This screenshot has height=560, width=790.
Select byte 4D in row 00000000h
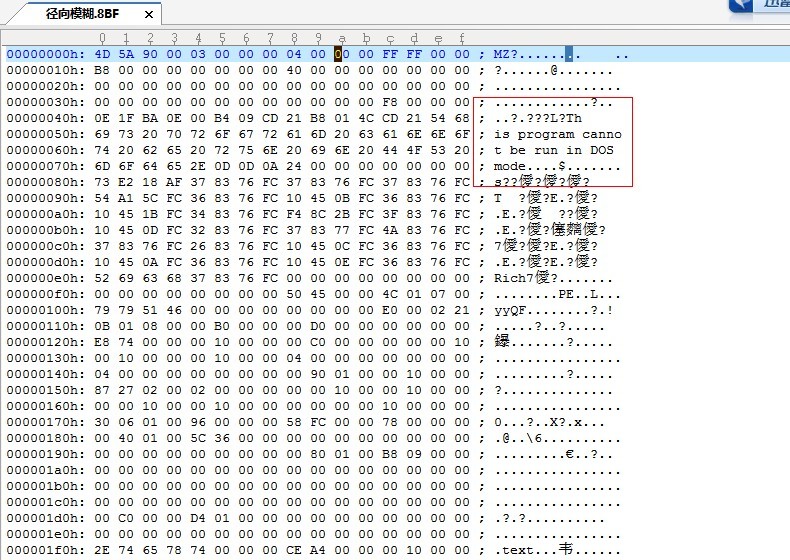(102, 54)
